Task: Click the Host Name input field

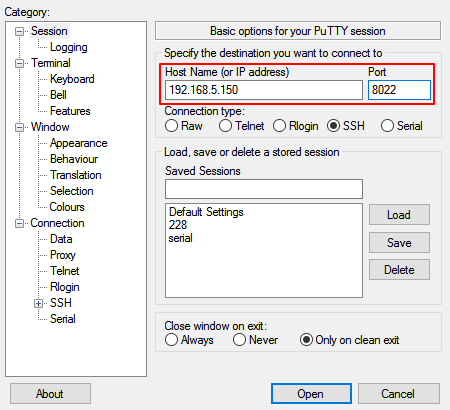Action: 264,90
